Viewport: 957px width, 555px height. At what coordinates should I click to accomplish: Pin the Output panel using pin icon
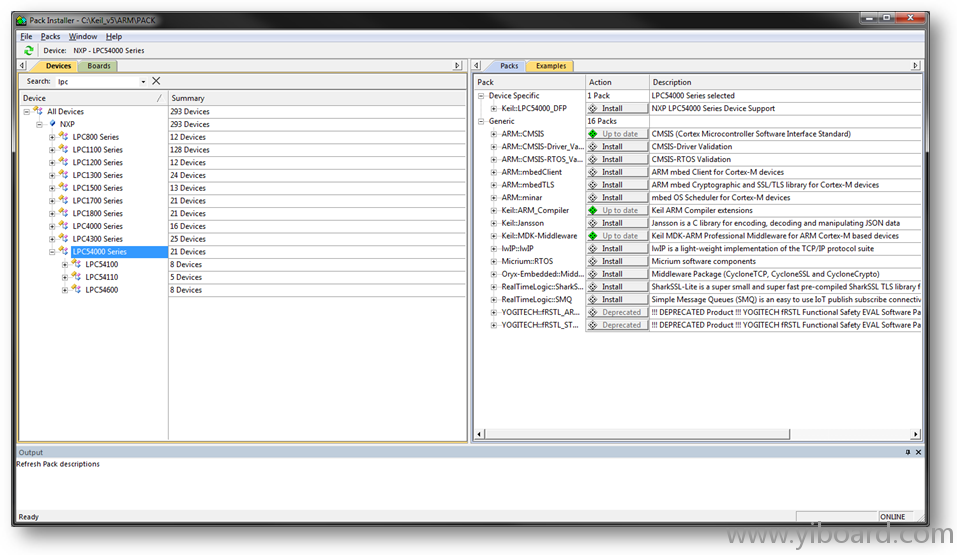(x=908, y=452)
